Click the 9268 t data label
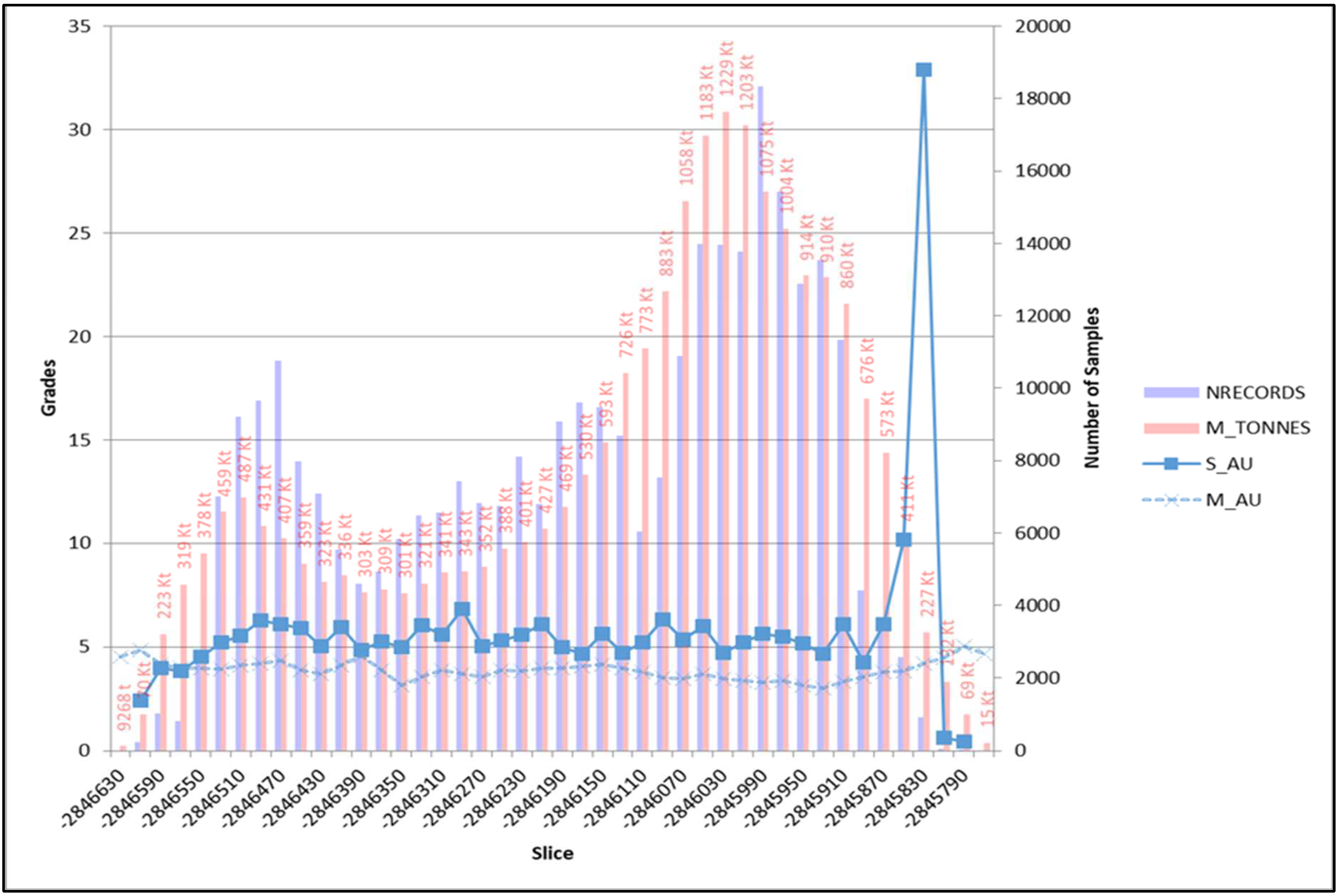Viewport: 1339px width, 896px height. point(124,708)
